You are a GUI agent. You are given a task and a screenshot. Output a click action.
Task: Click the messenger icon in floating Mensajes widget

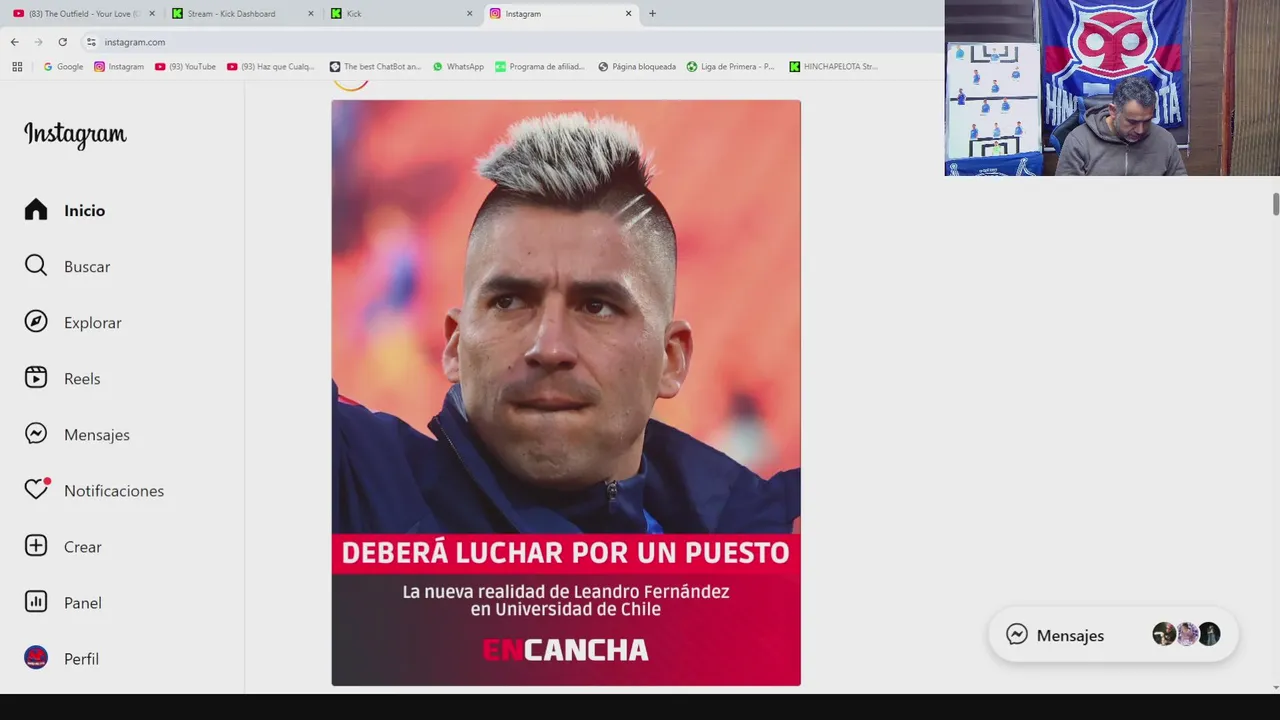pos(1017,635)
